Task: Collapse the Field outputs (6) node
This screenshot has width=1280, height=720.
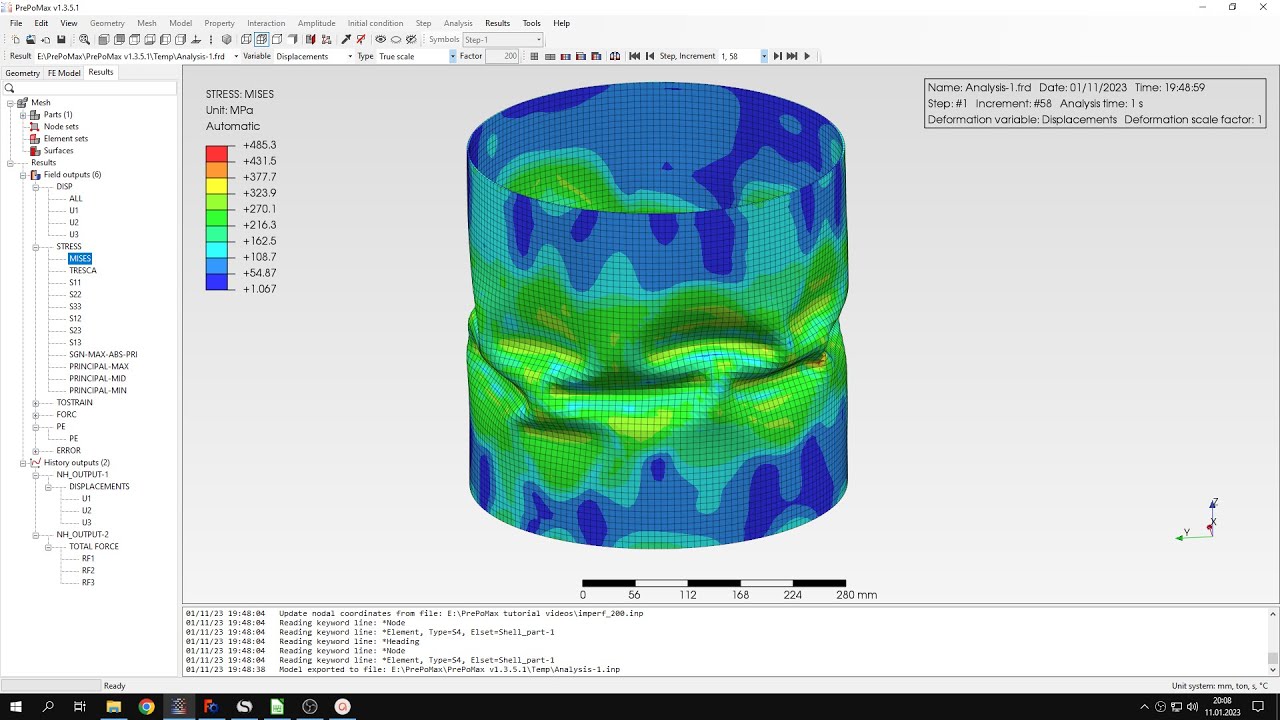Action: (23, 174)
